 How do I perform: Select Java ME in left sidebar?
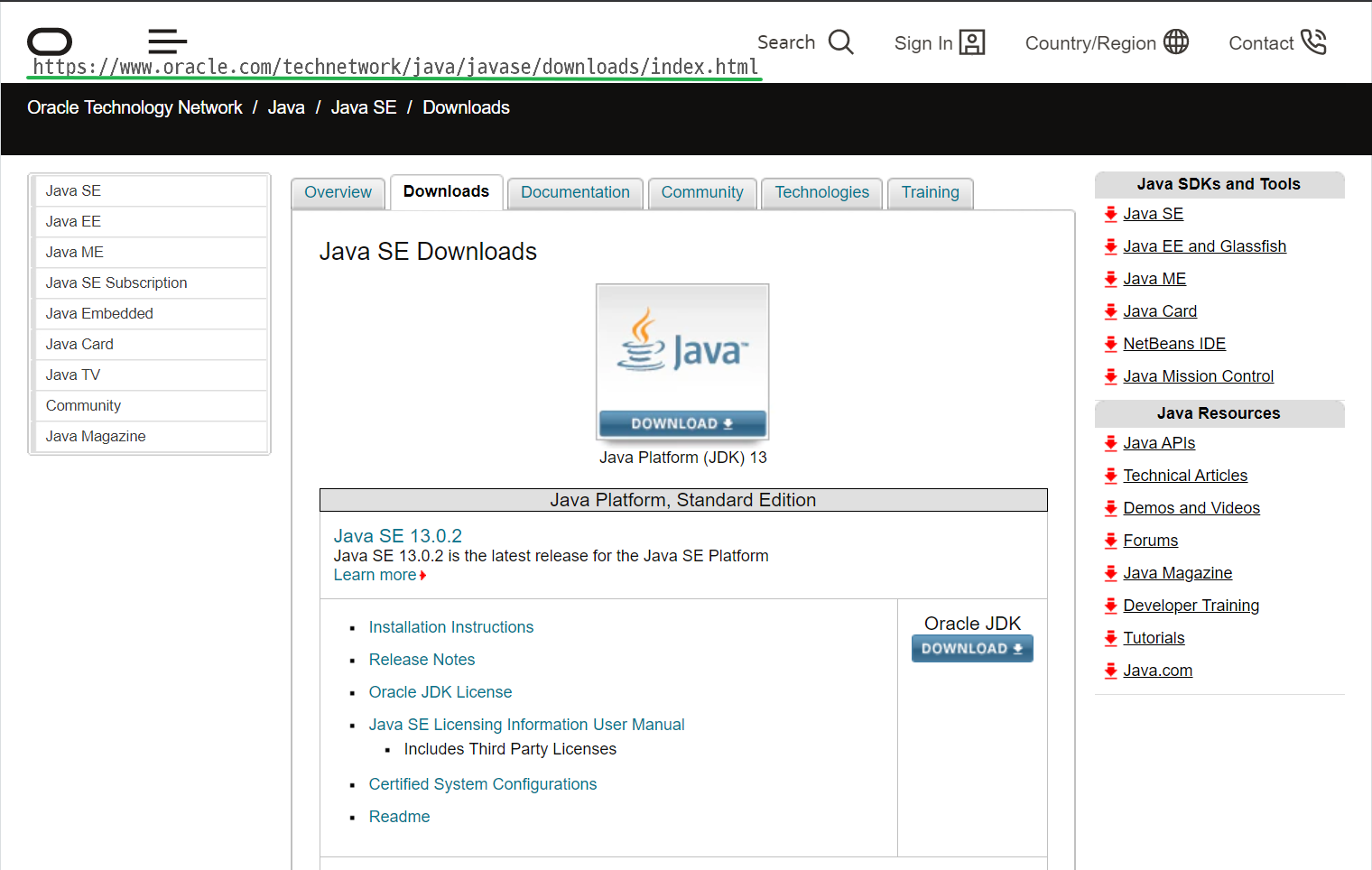150,253
